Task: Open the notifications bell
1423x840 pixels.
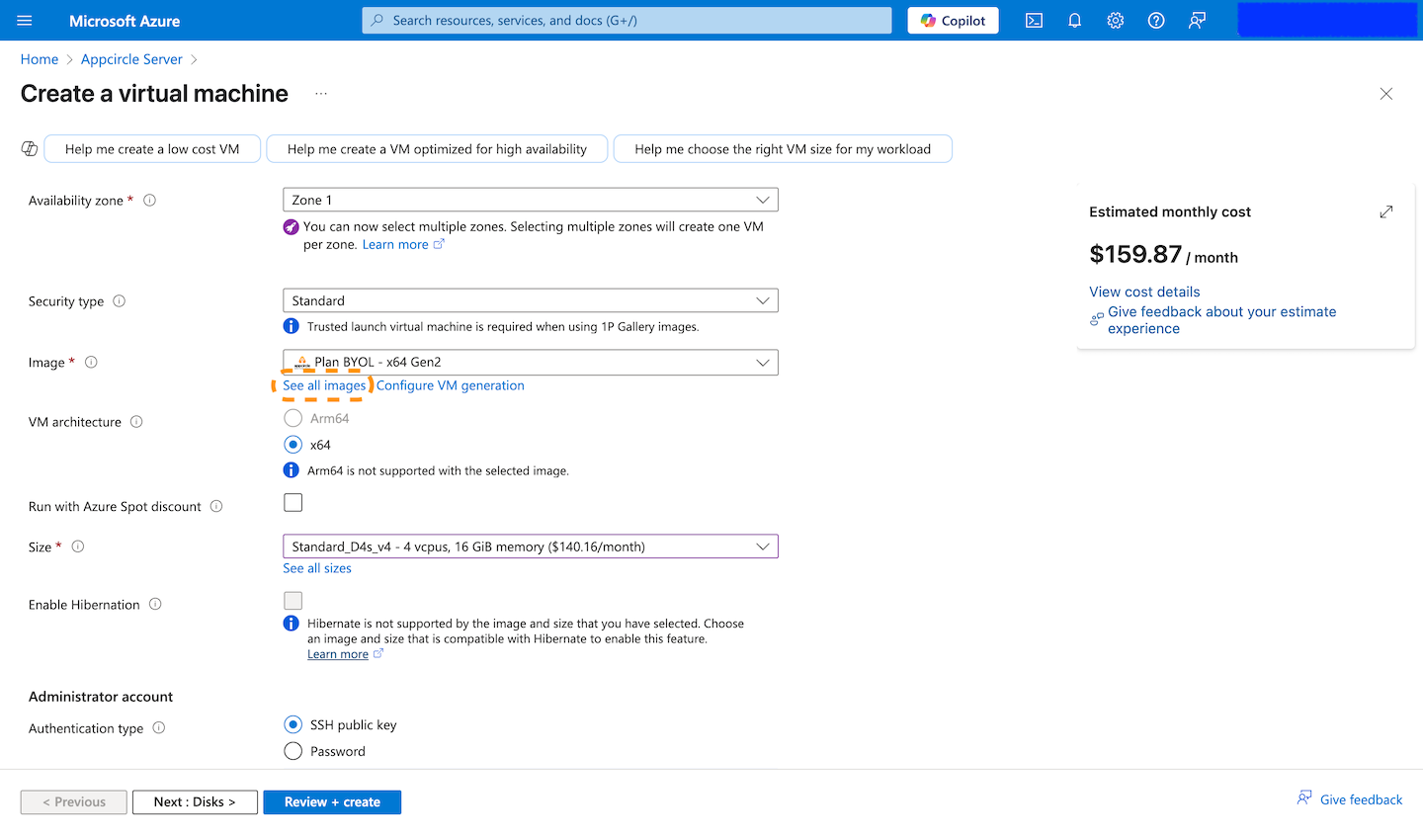Action: 1074,21
